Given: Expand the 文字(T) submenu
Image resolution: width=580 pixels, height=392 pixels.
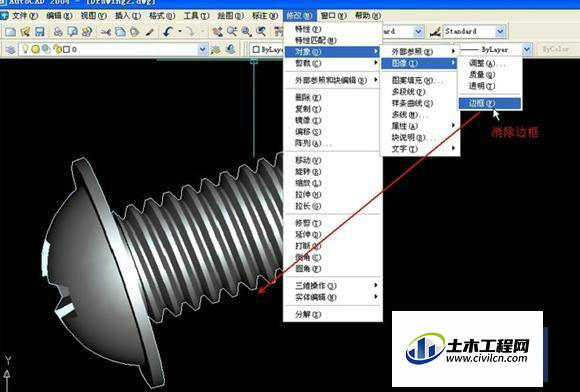Looking at the screenshot, I should coord(420,149).
